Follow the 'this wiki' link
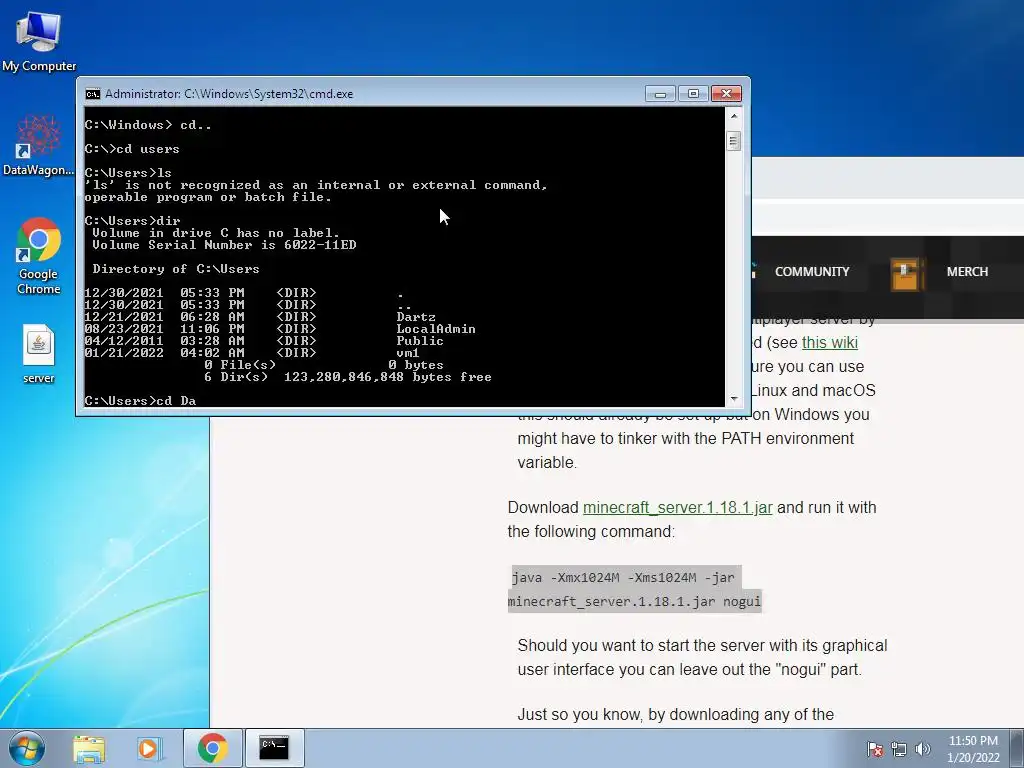 pos(829,342)
